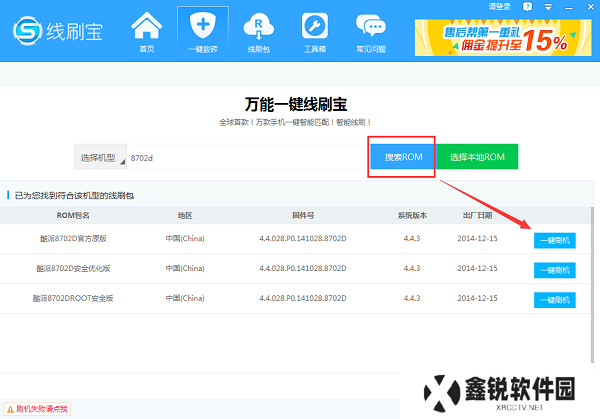
Task: Select the row 酷派8702D安全优化版
Action: point(295,269)
